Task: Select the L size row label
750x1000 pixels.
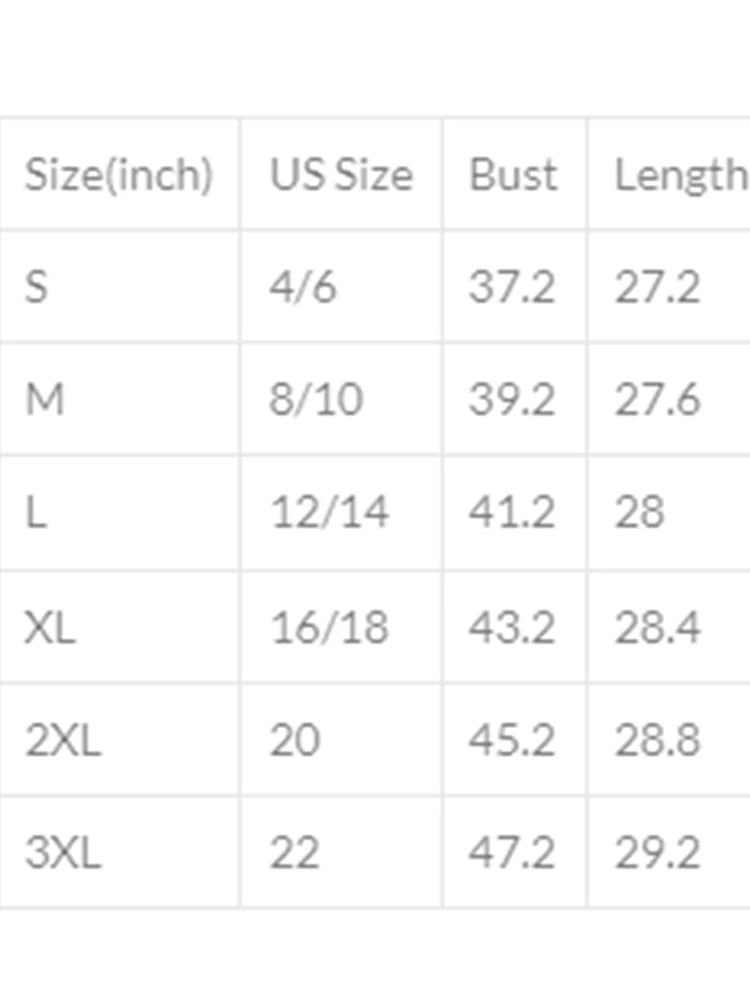Action: click(x=36, y=512)
